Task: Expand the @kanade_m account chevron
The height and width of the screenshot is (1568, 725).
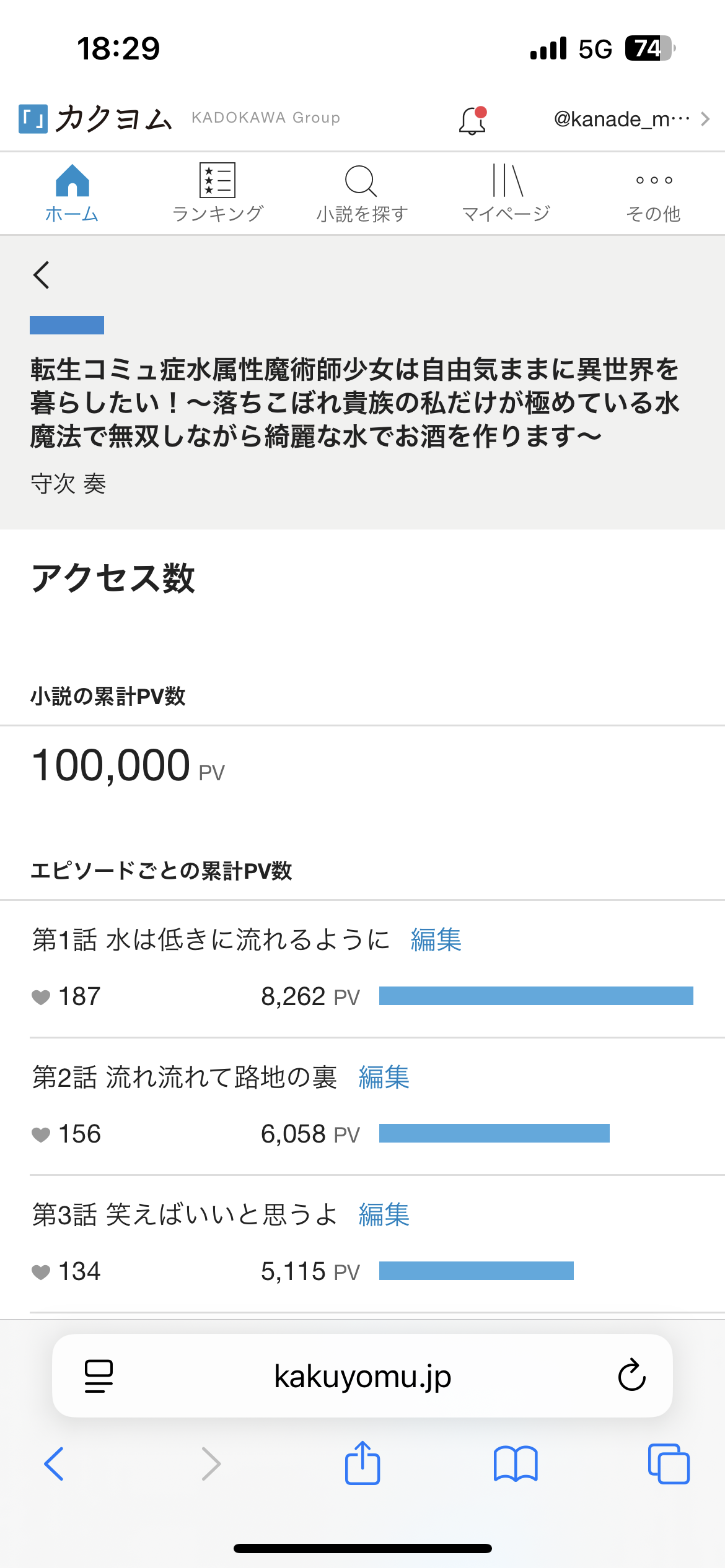Action: point(705,119)
